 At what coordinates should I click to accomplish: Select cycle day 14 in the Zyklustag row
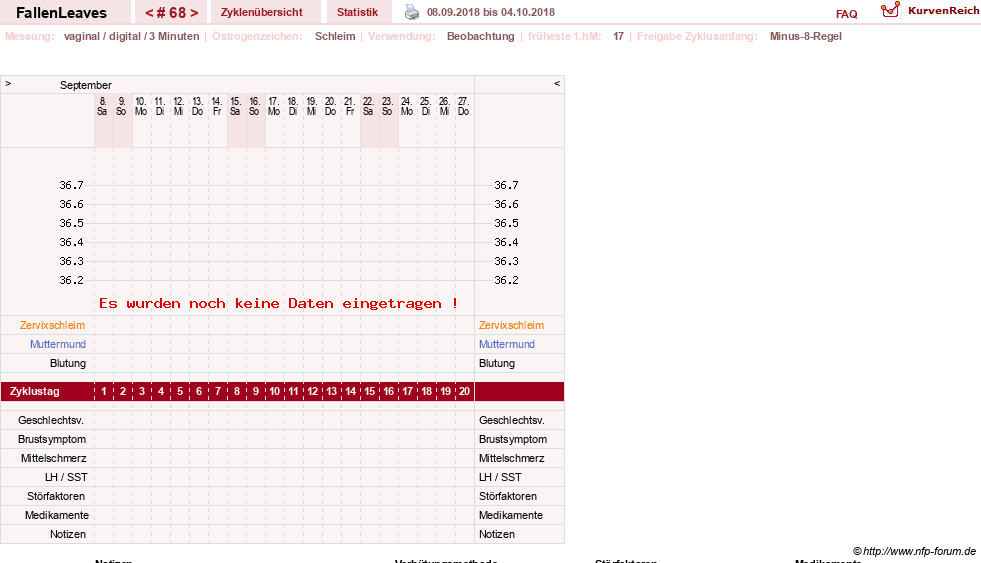[350, 391]
